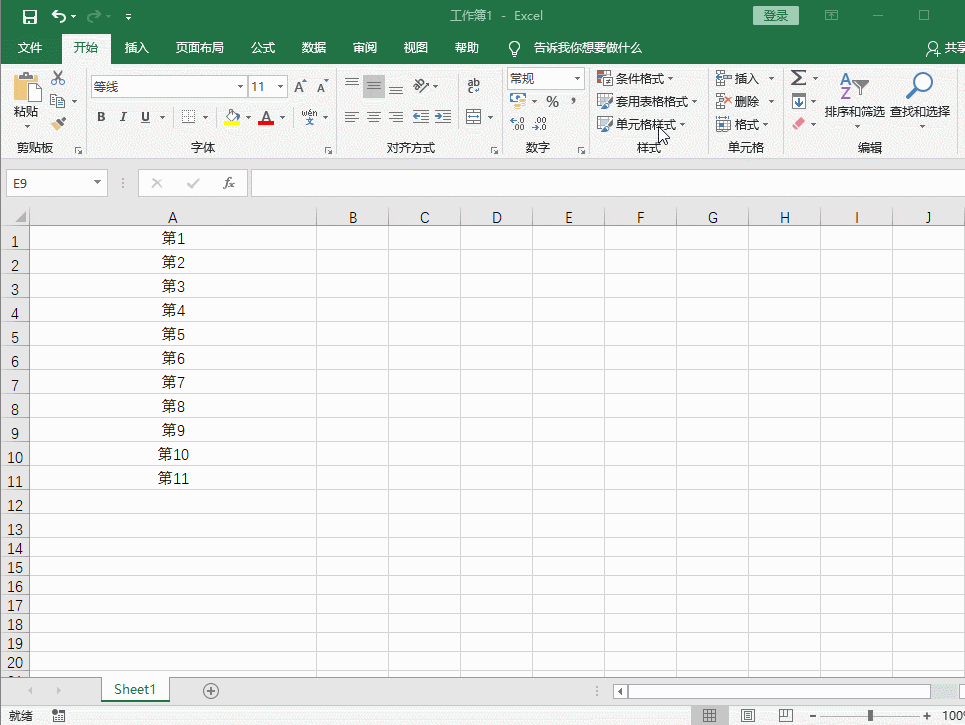965x725 pixels.
Task: Copy selection with copy icon
Action: (58, 101)
